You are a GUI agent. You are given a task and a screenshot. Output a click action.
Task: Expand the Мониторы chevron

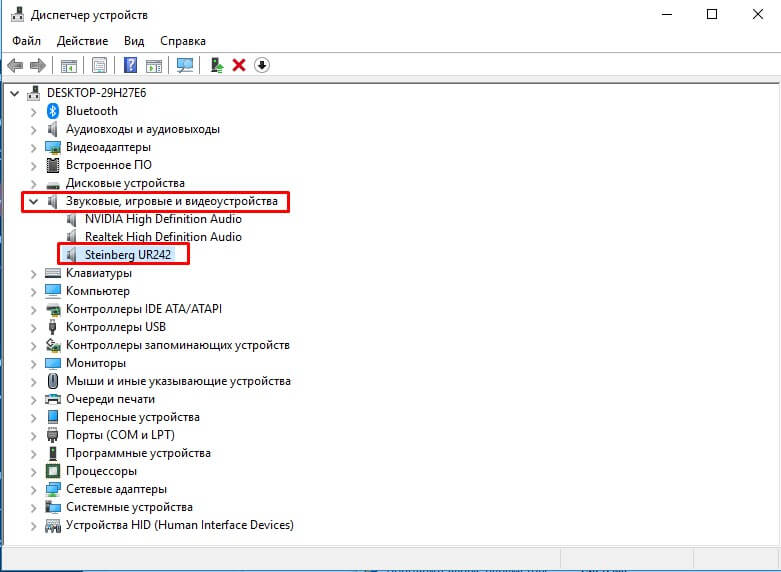33,364
